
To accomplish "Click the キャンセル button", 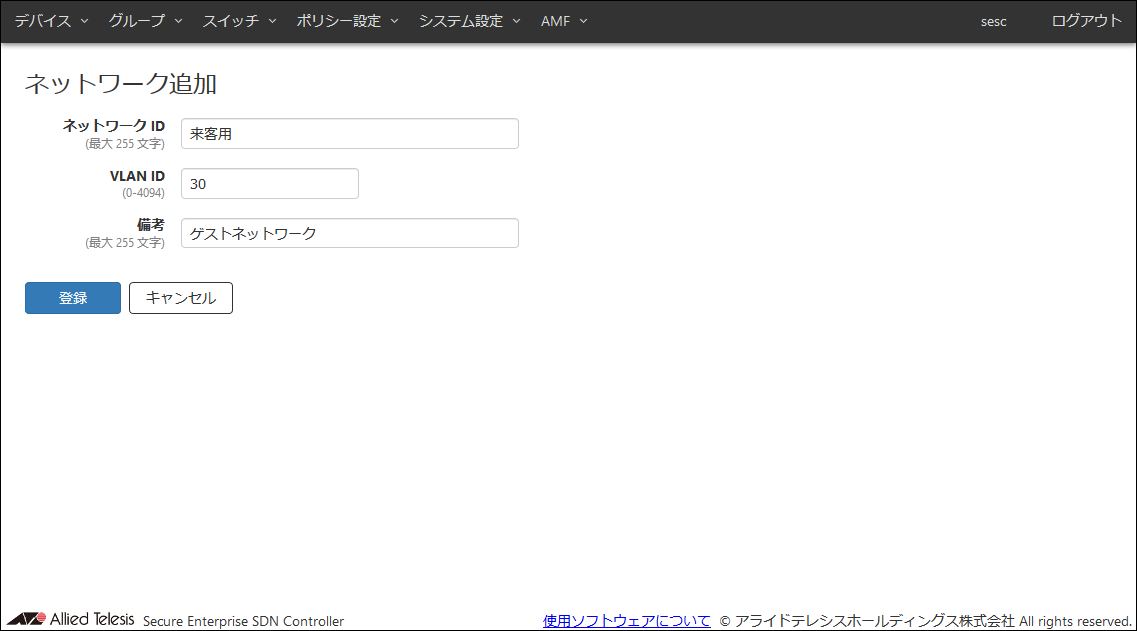I will pyautogui.click(x=181, y=298).
